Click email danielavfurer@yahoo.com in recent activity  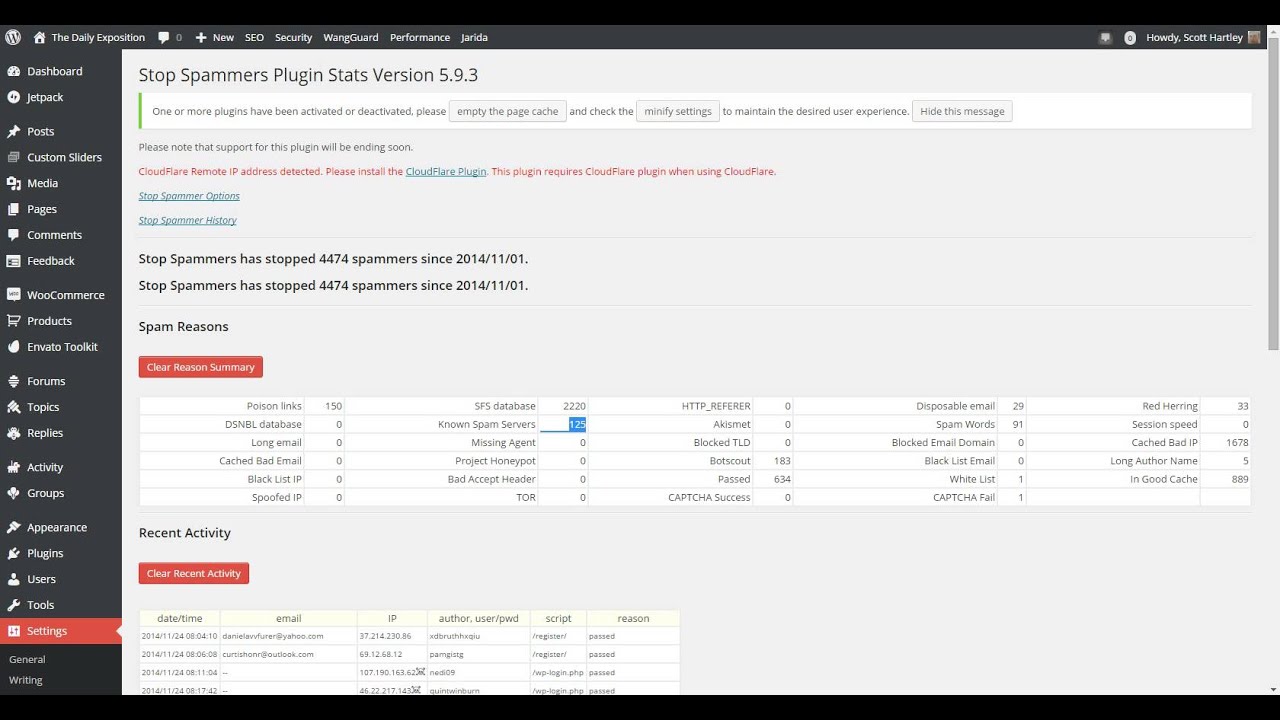click(x=273, y=636)
